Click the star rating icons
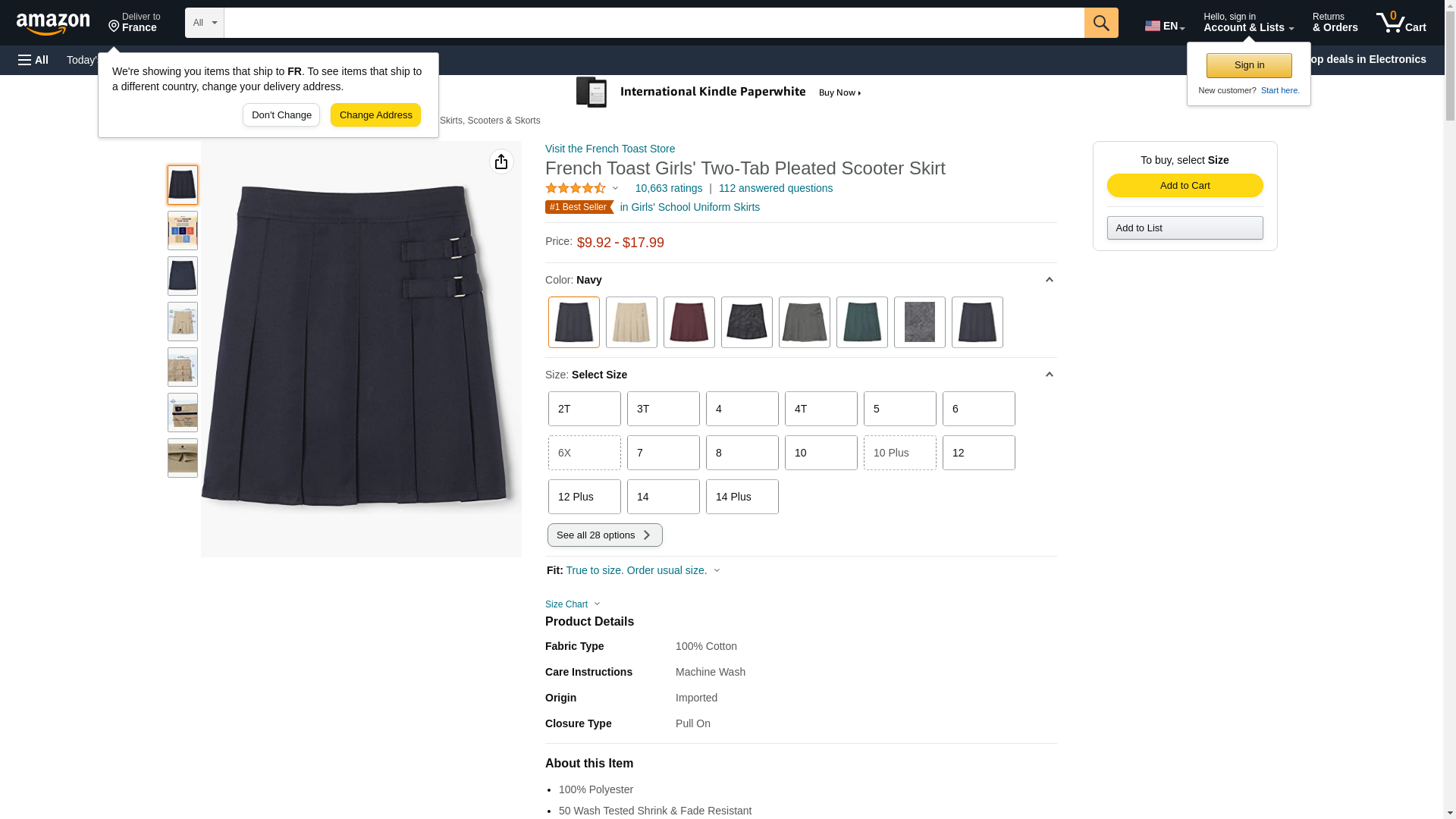 tap(576, 188)
